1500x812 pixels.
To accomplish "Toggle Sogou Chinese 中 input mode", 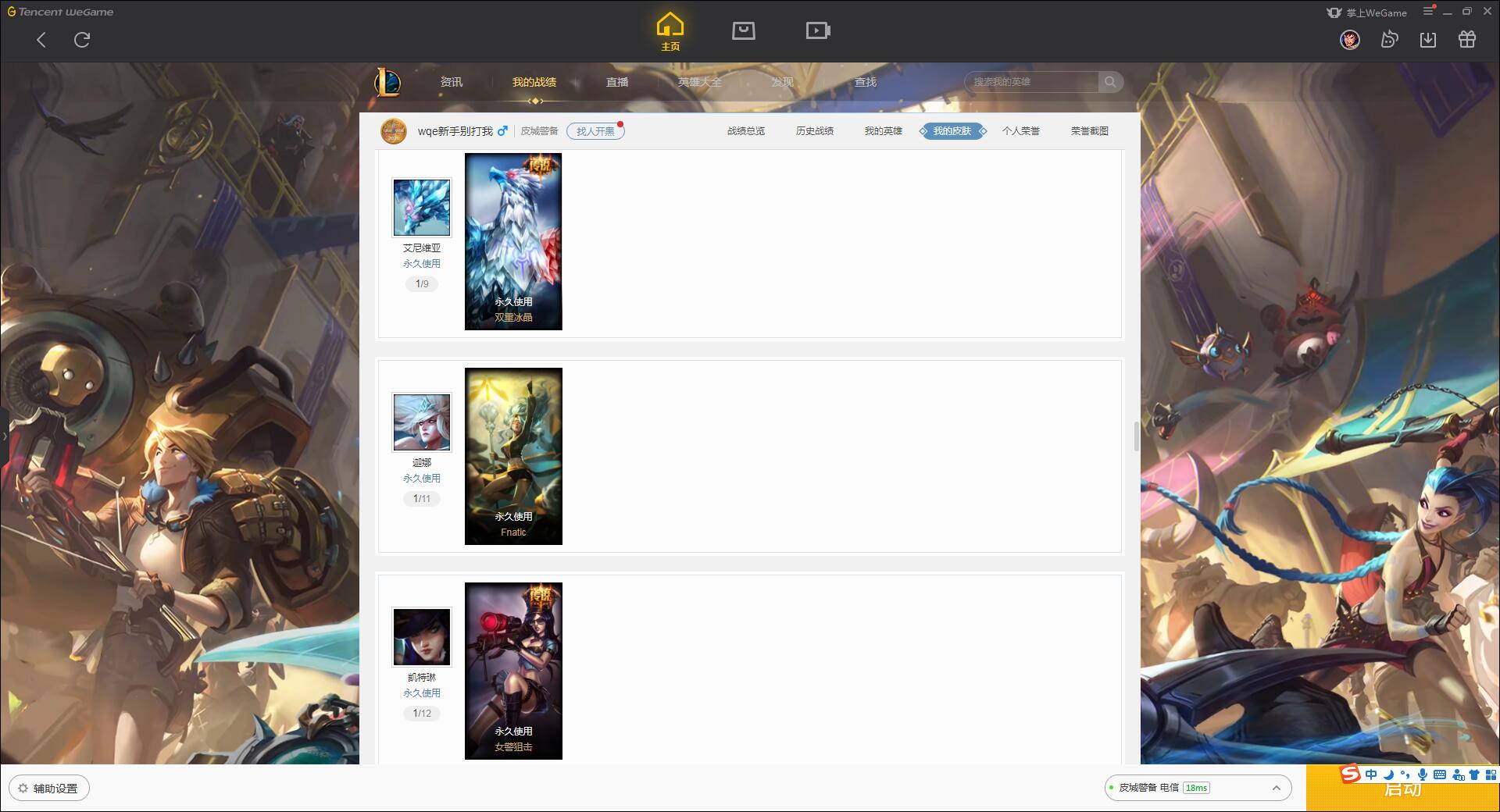I will point(1371,775).
